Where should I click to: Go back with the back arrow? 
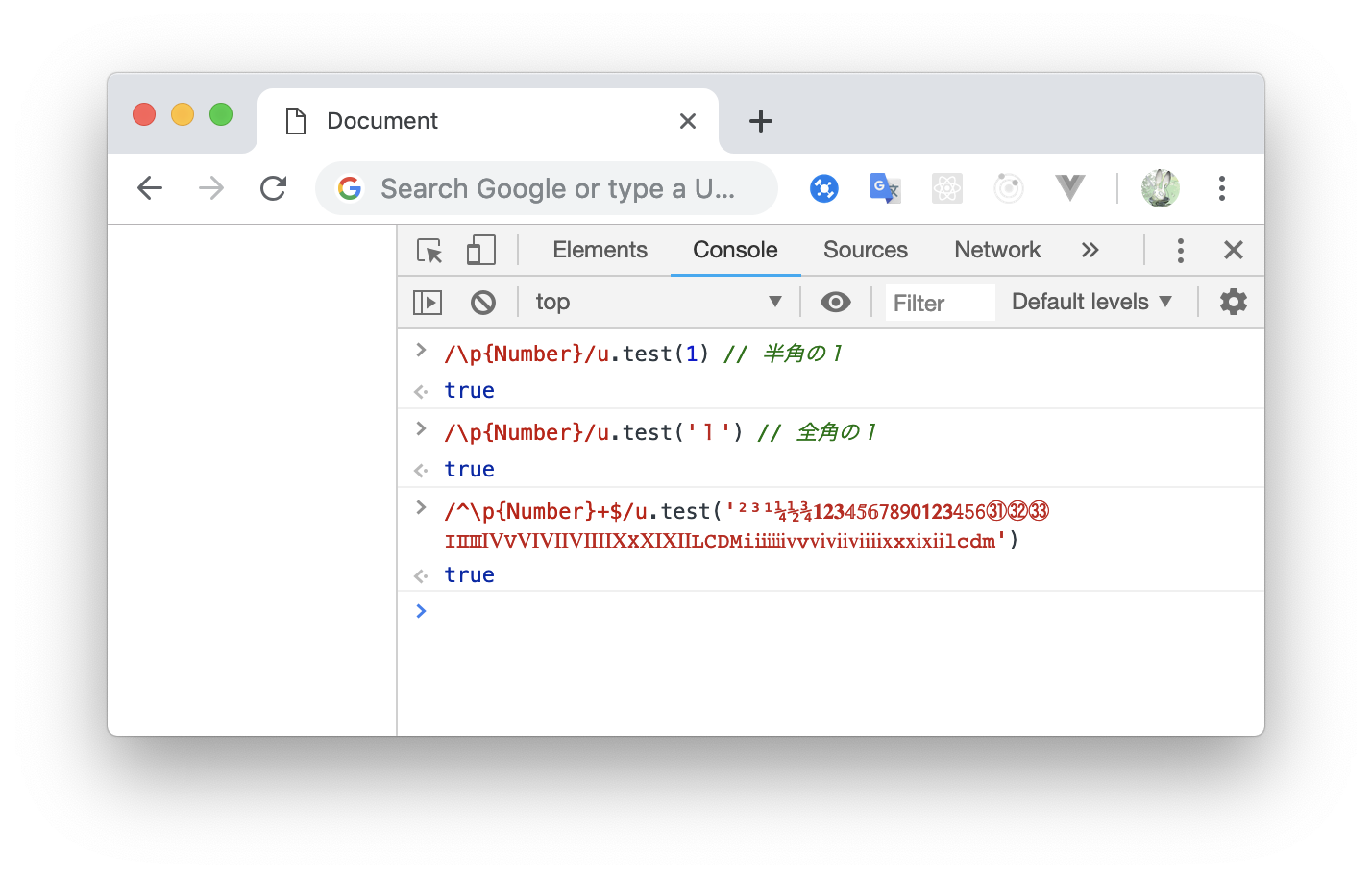pos(150,188)
